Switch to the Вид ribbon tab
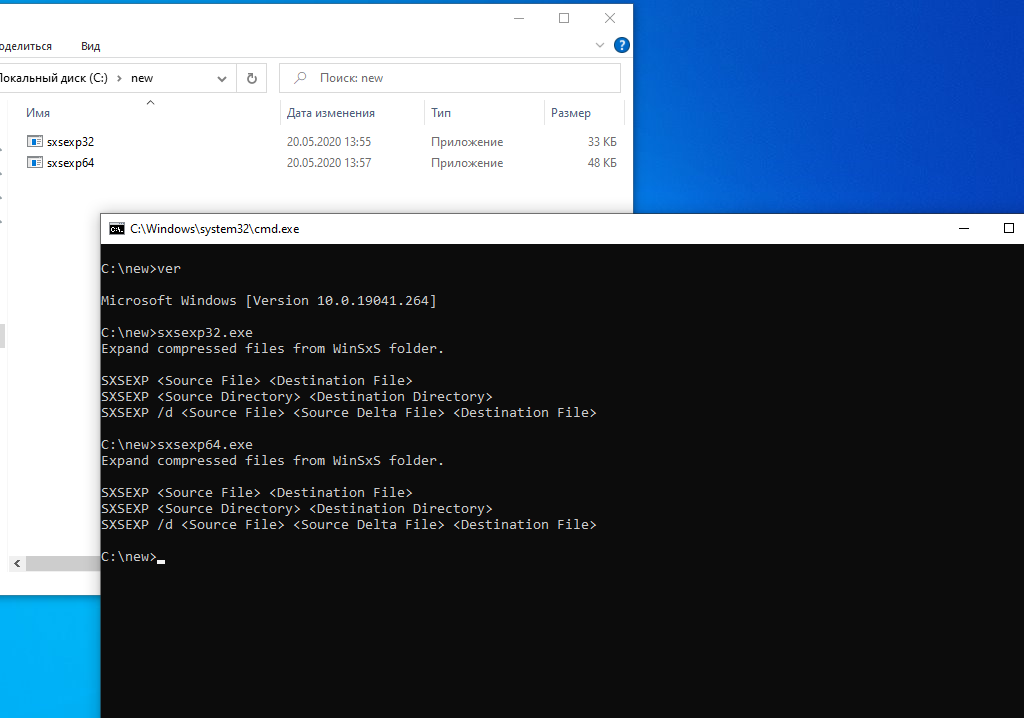Image resolution: width=1024 pixels, height=718 pixels. pyautogui.click(x=90, y=45)
